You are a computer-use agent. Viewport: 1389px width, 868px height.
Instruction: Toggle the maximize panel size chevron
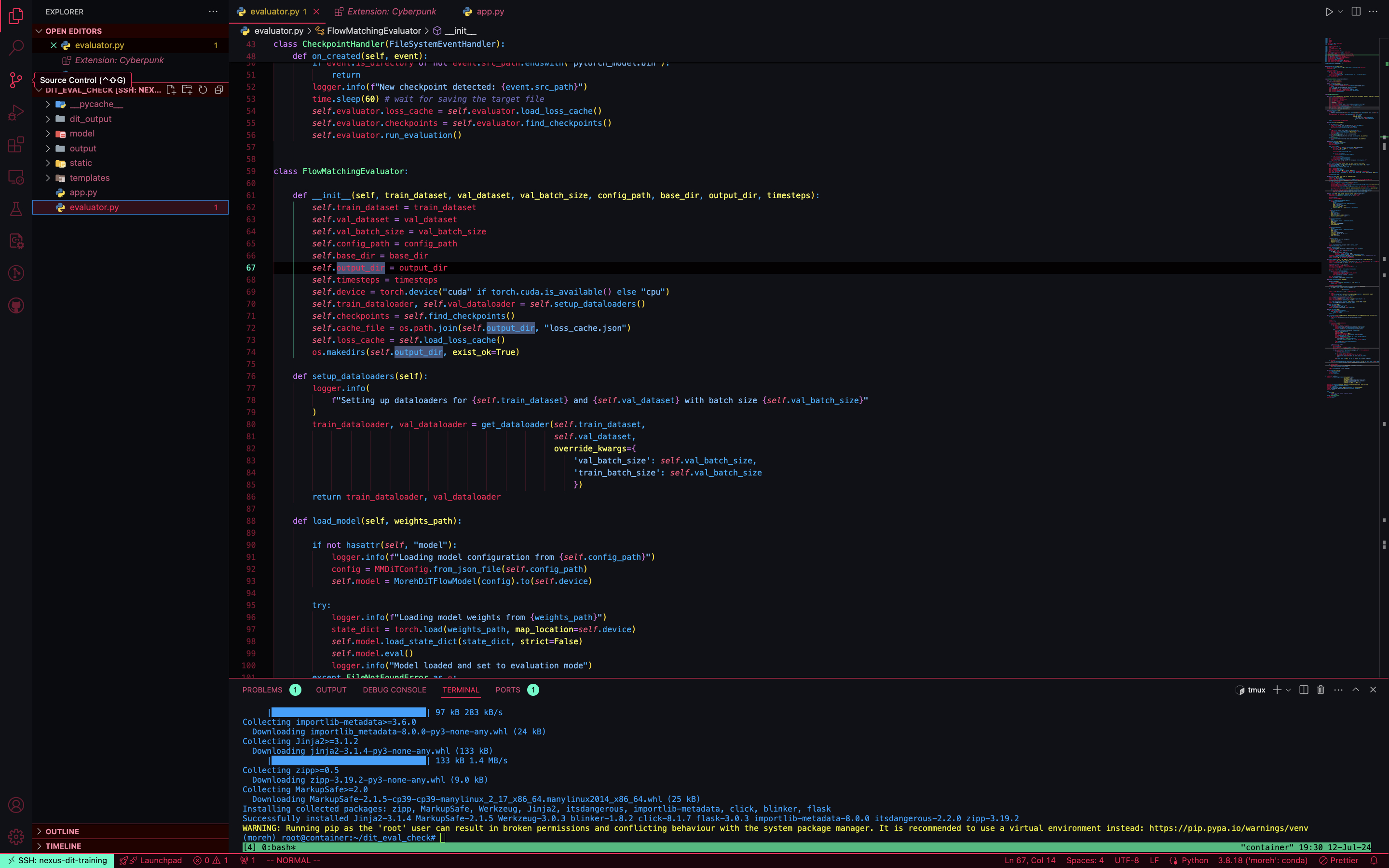(1356, 690)
